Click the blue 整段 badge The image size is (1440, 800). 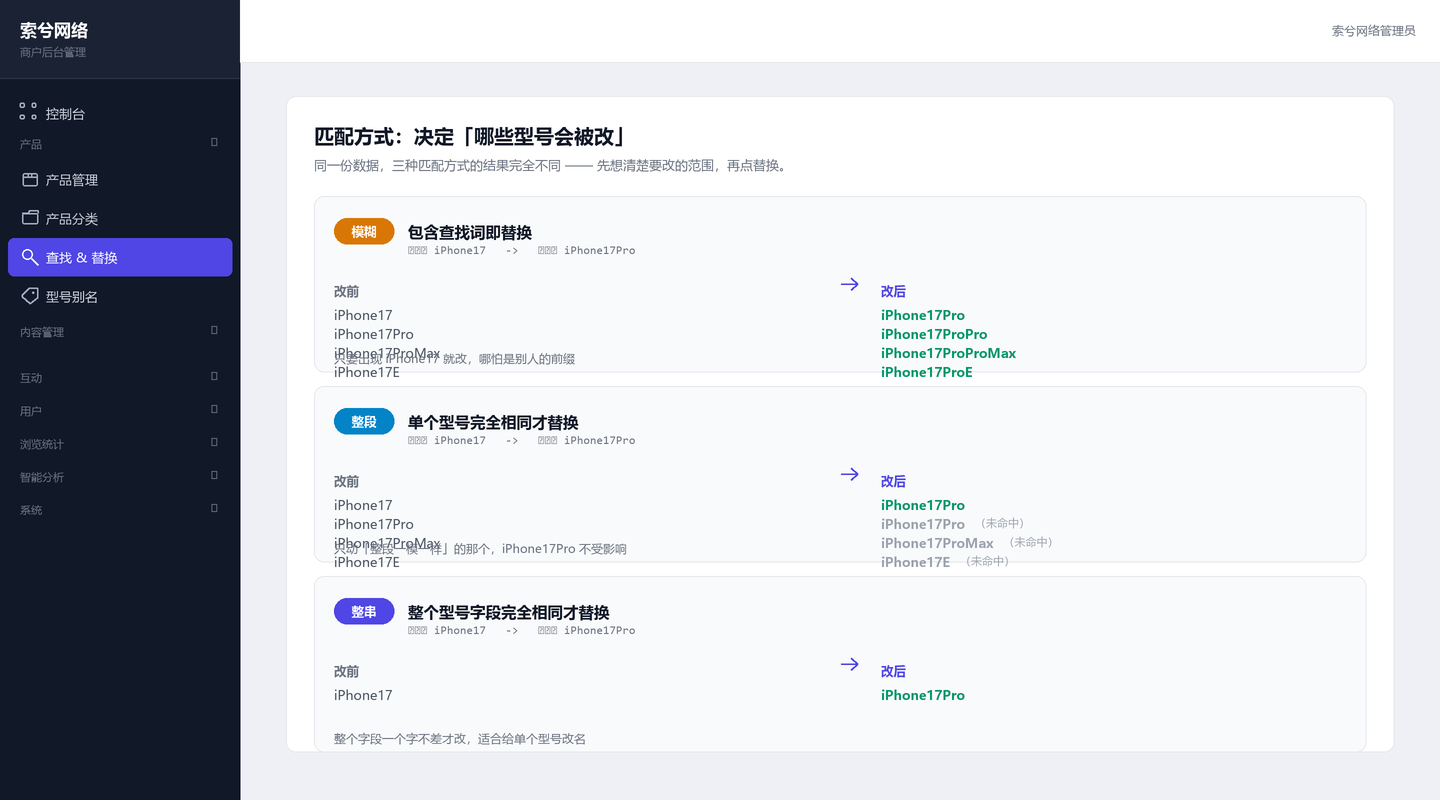364,422
